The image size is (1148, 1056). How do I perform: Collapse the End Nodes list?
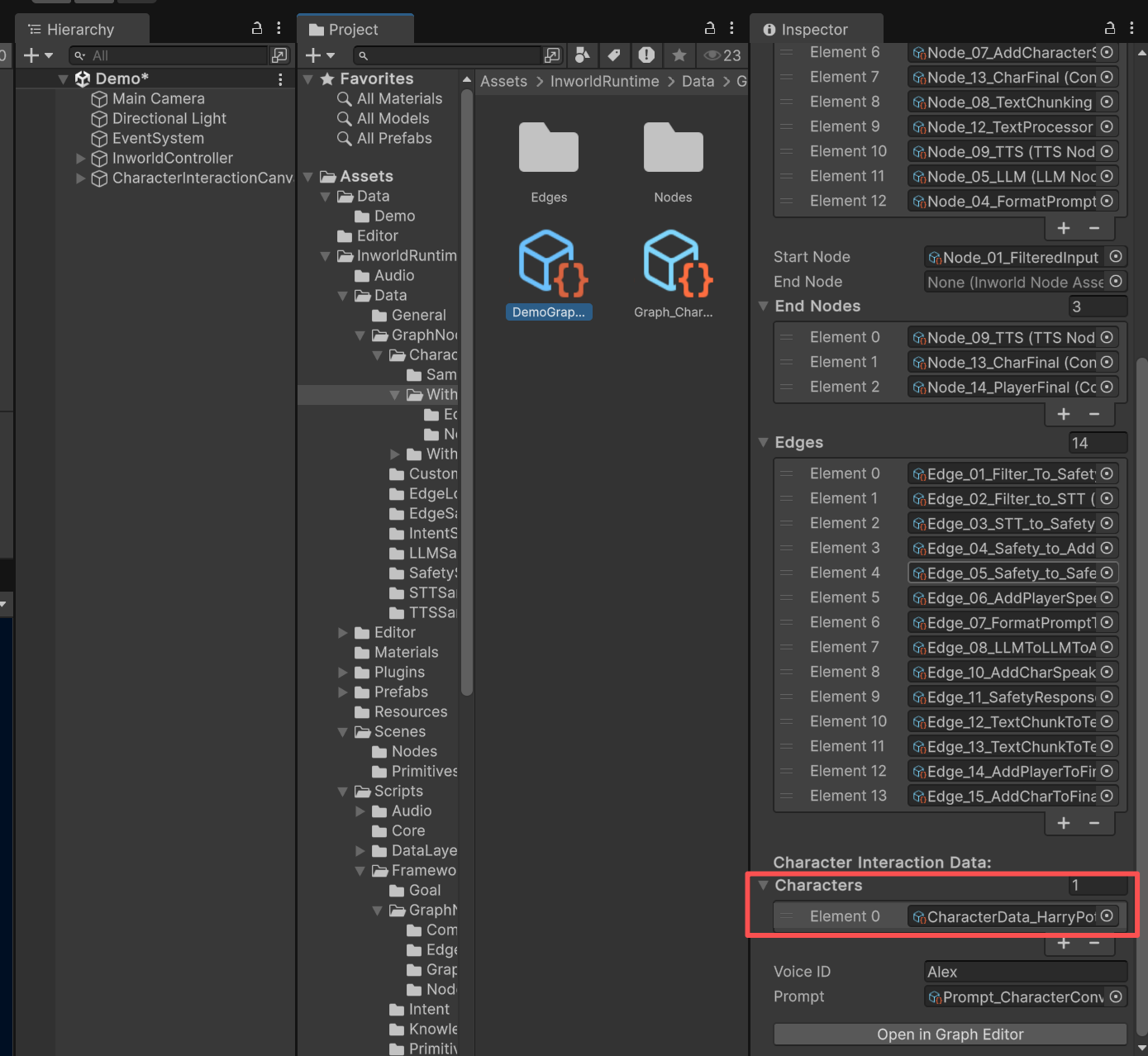pyautogui.click(x=764, y=307)
